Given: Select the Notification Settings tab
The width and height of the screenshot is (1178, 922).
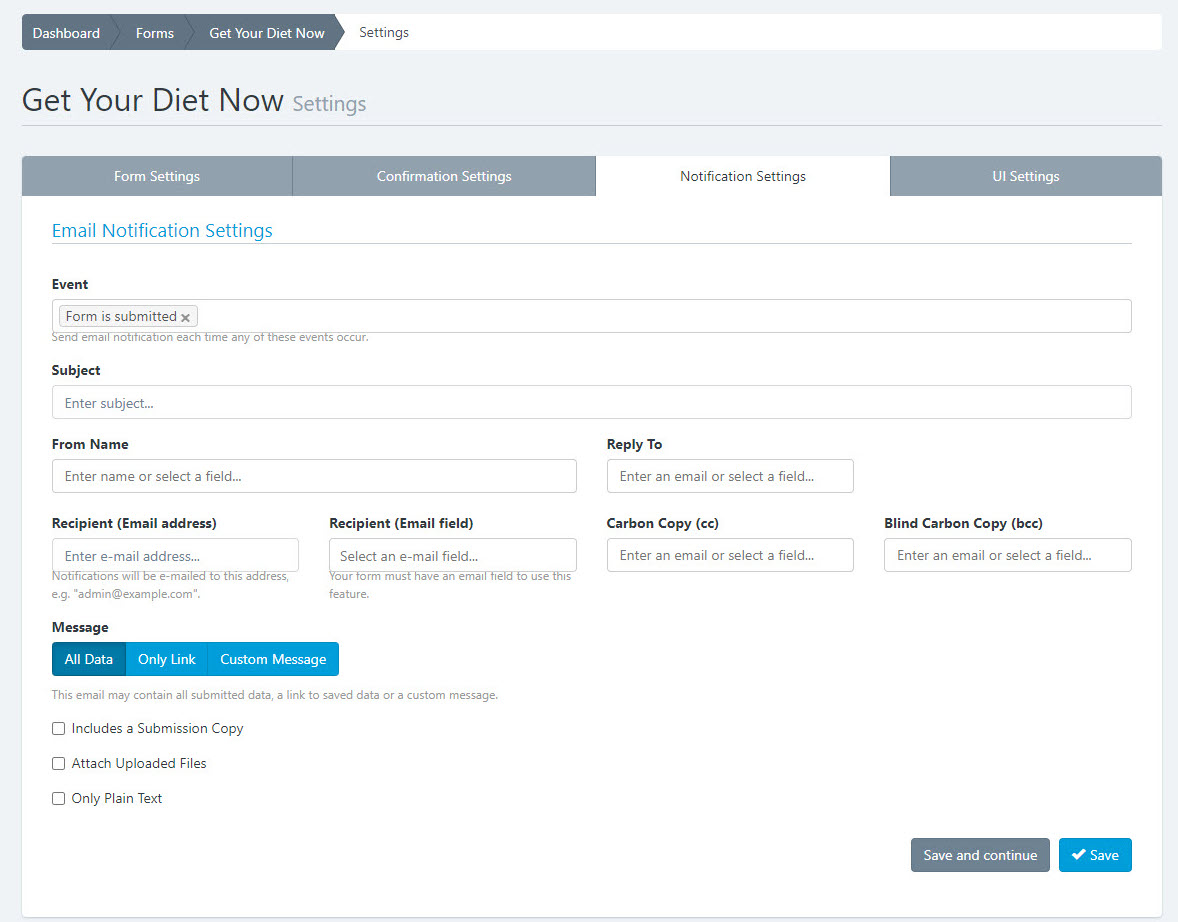Looking at the screenshot, I should pyautogui.click(x=742, y=176).
